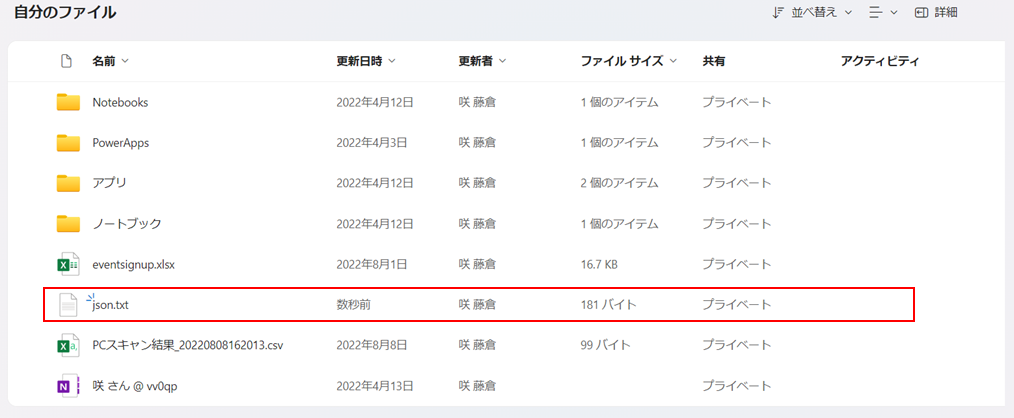This screenshot has height=418, width=1014.
Task: Open the 並べ替え sort dropdown
Action: point(813,12)
